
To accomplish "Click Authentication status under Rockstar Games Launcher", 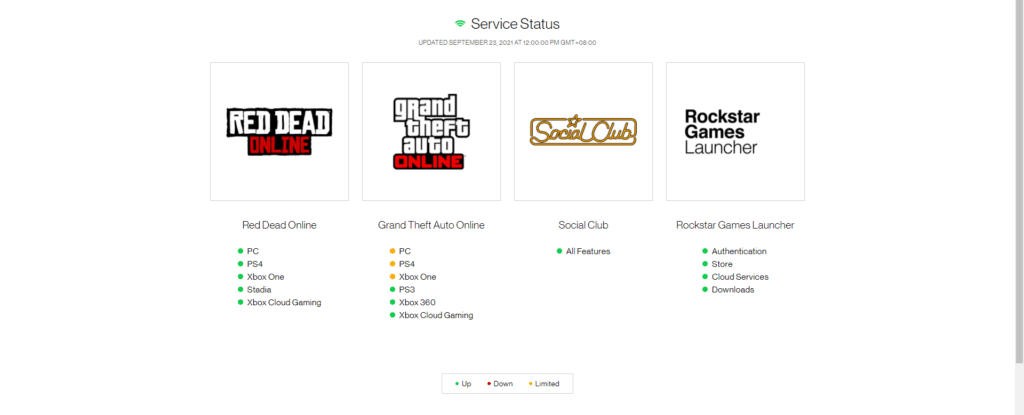I will (738, 251).
